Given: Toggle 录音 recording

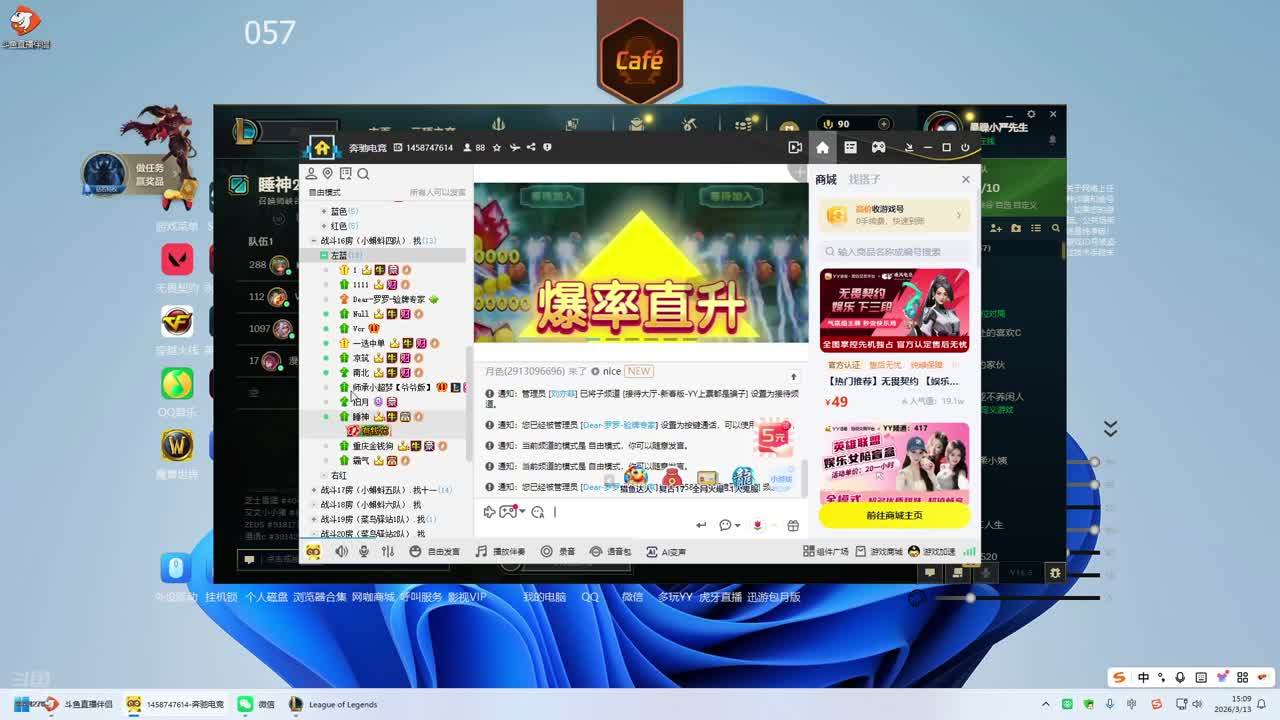Looking at the screenshot, I should (x=558, y=551).
